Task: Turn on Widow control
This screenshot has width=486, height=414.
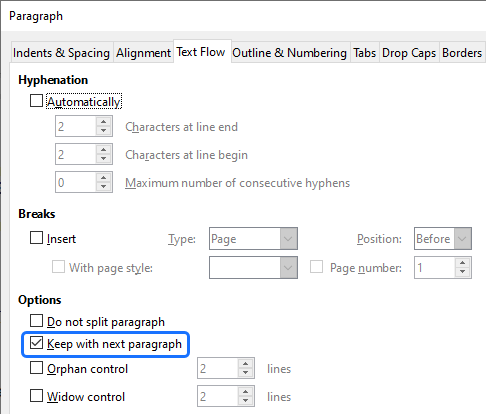Action: point(36,396)
